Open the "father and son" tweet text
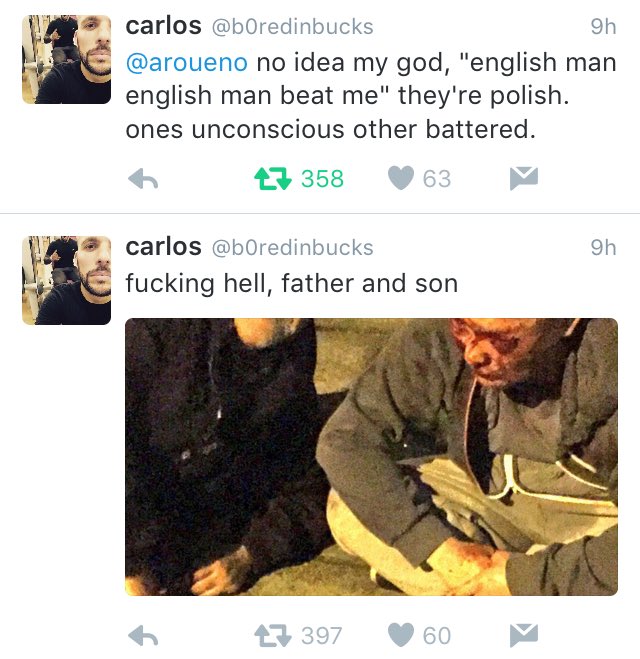Screen dimensions: 640x659 [291, 284]
